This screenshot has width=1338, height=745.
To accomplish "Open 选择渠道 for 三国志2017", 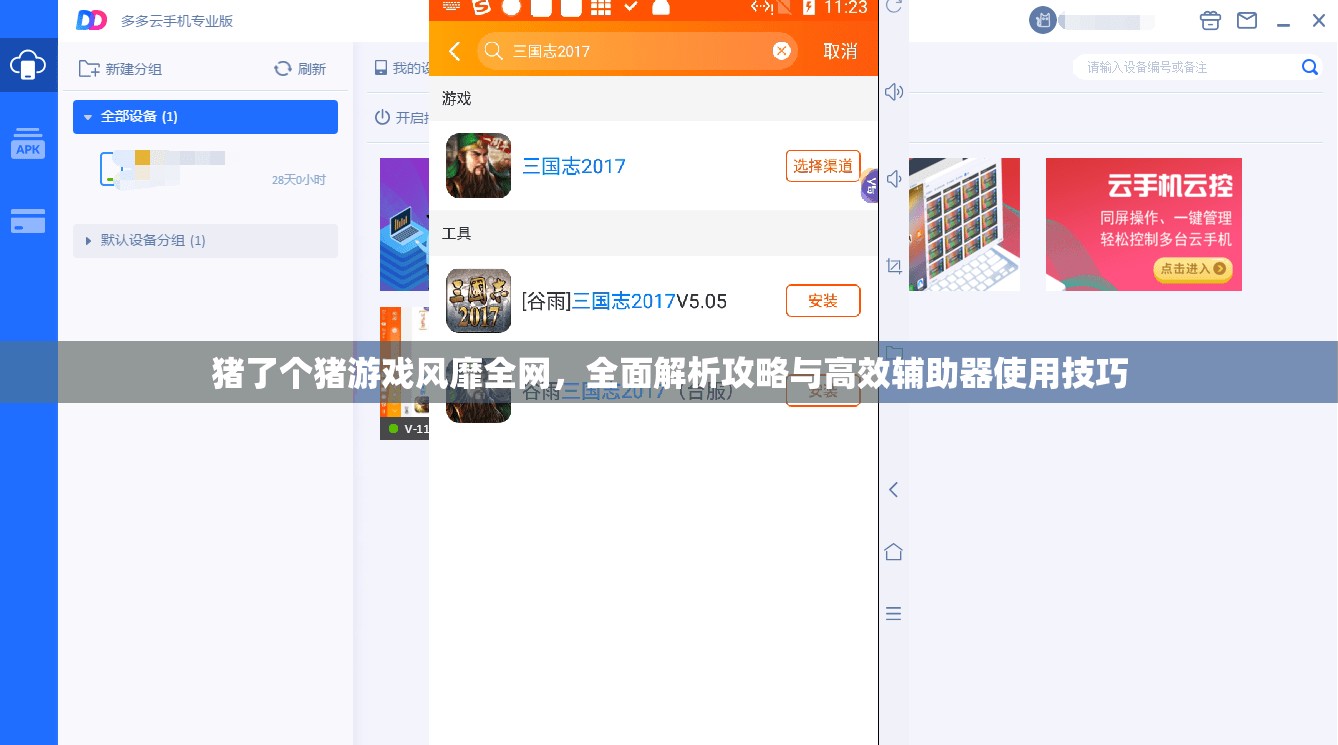I will coord(823,165).
